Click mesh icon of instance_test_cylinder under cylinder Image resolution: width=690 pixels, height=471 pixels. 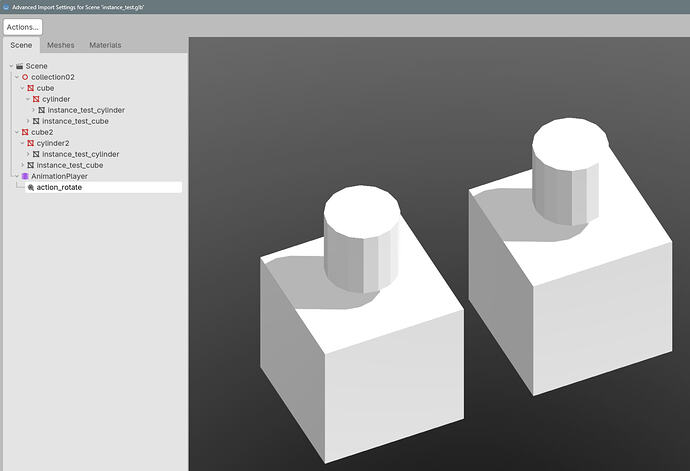click(x=41, y=110)
